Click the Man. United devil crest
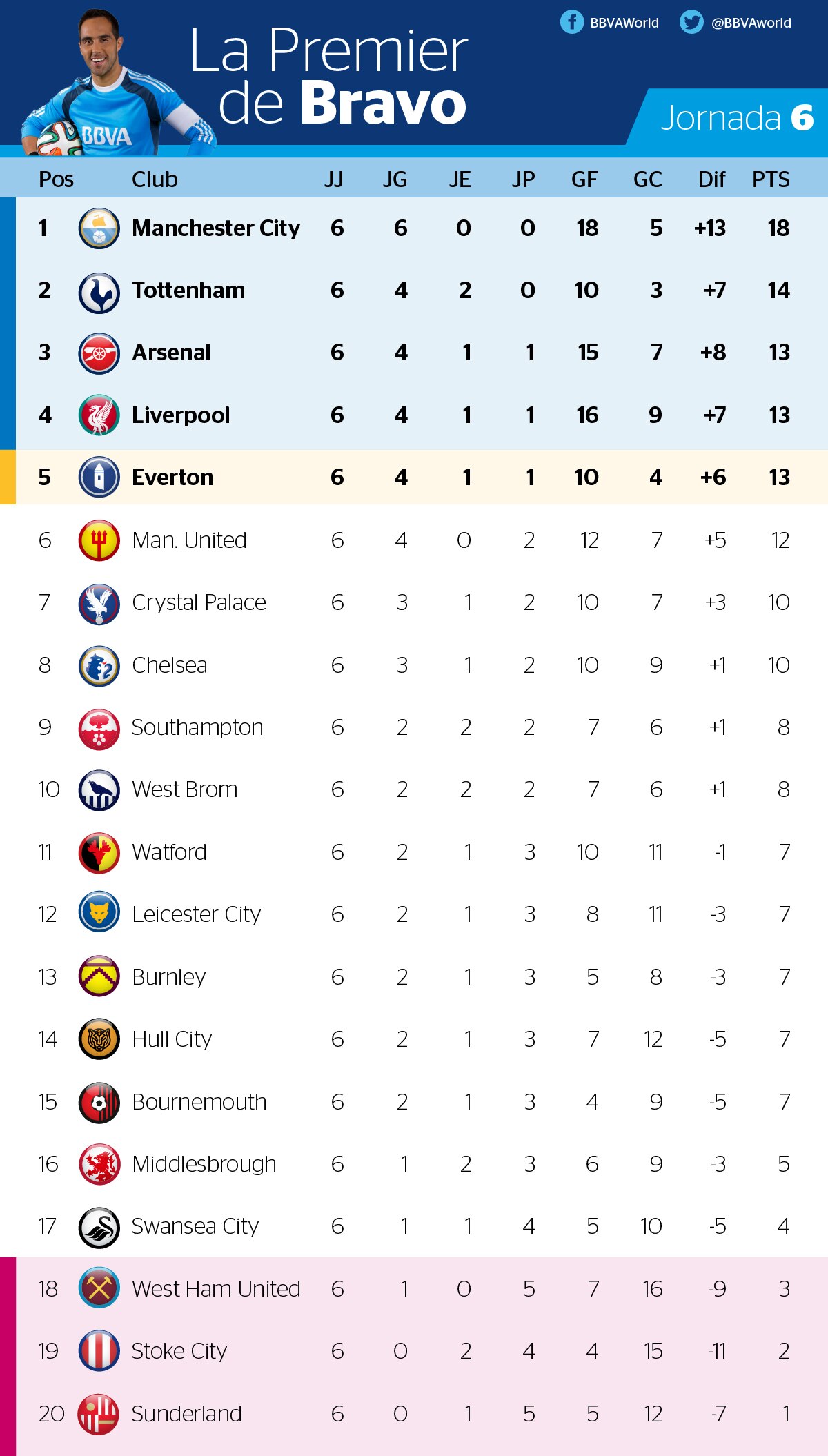This screenshot has width=828, height=1456. coord(99,540)
